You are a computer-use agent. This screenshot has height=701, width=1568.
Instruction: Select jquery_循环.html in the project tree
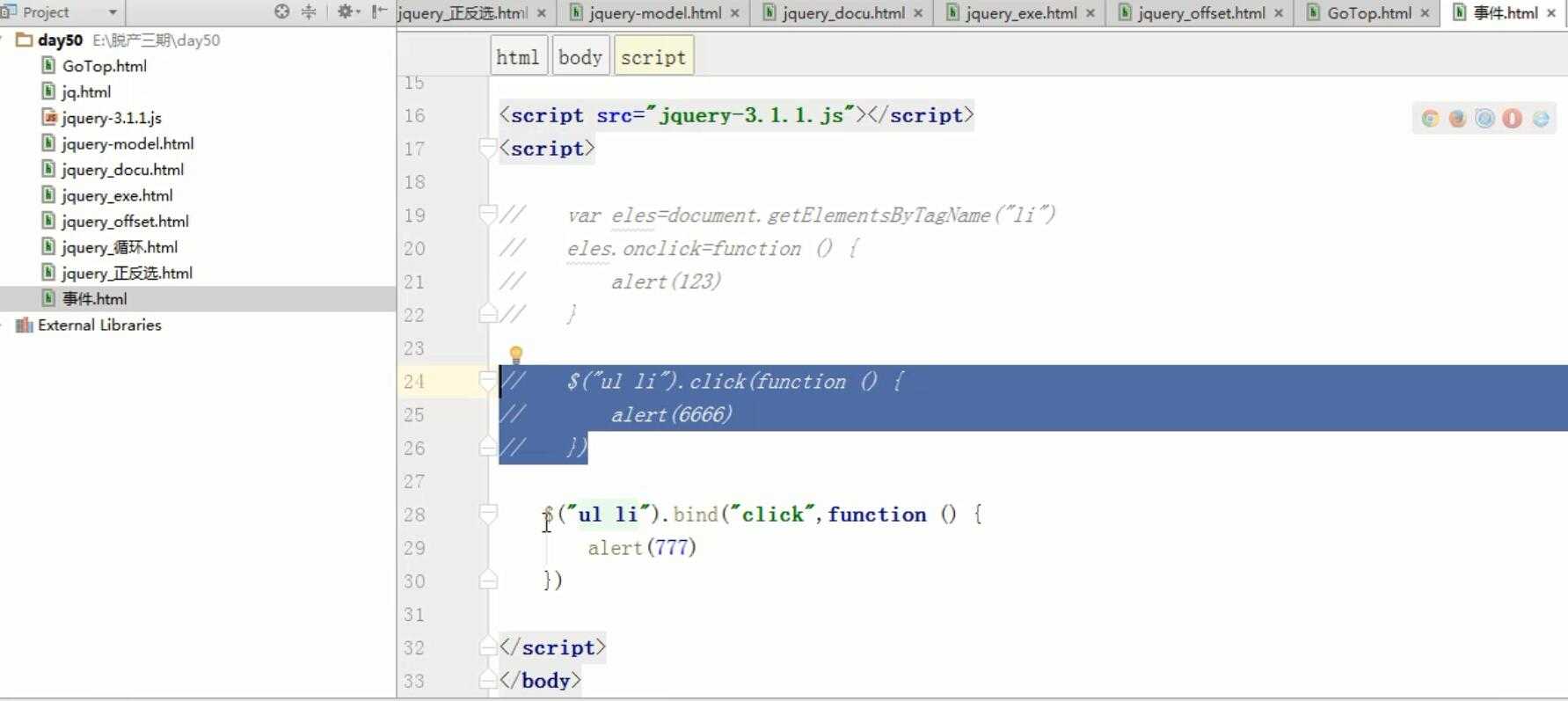(120, 247)
